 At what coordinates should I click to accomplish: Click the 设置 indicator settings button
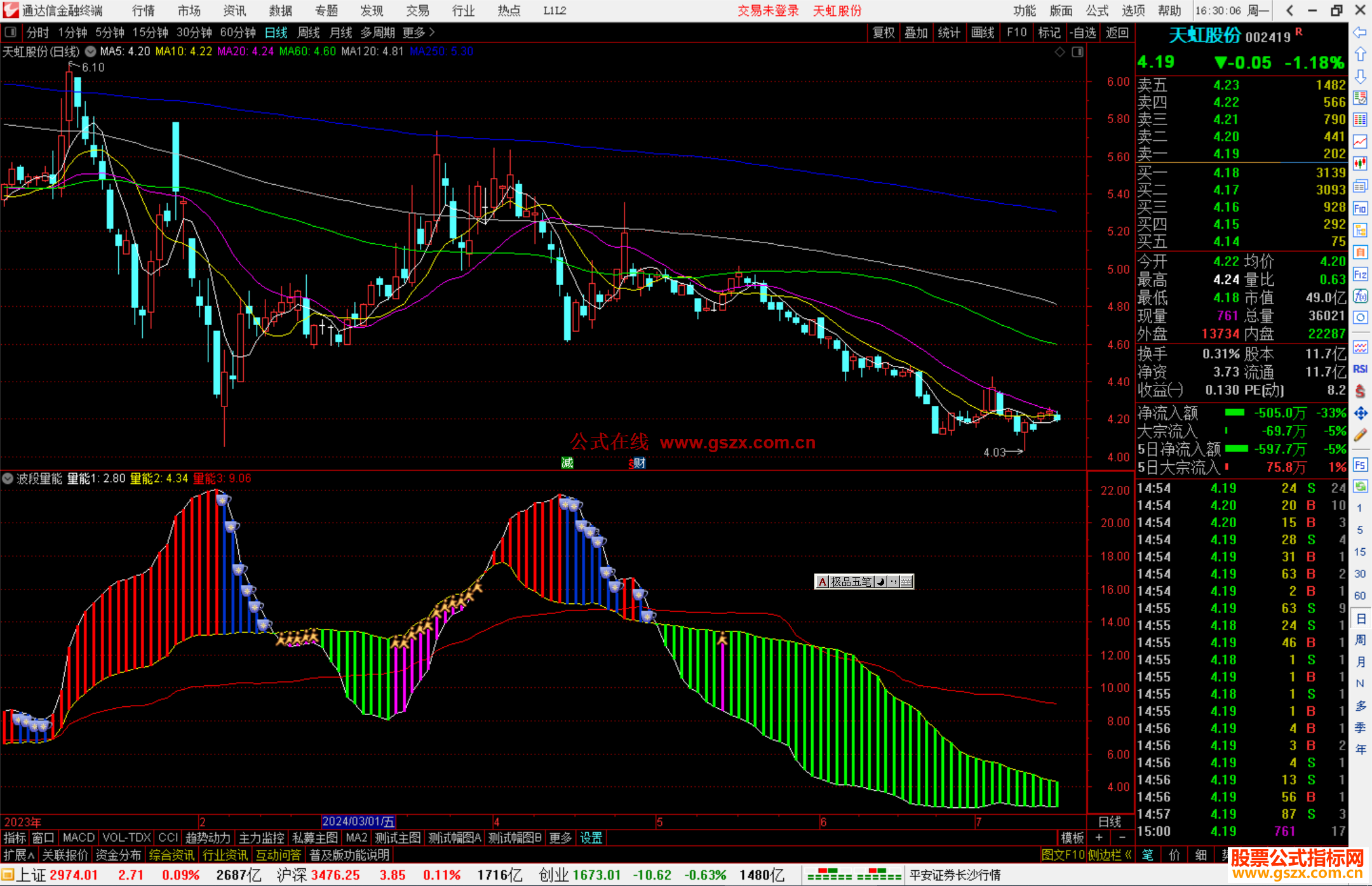(591, 838)
